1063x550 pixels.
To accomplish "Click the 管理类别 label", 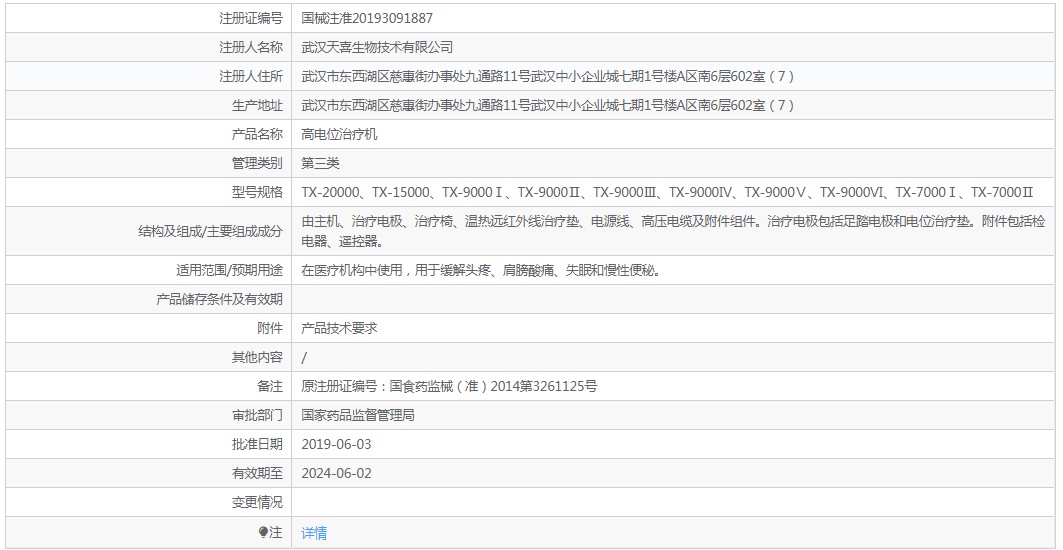I will tap(257, 163).
